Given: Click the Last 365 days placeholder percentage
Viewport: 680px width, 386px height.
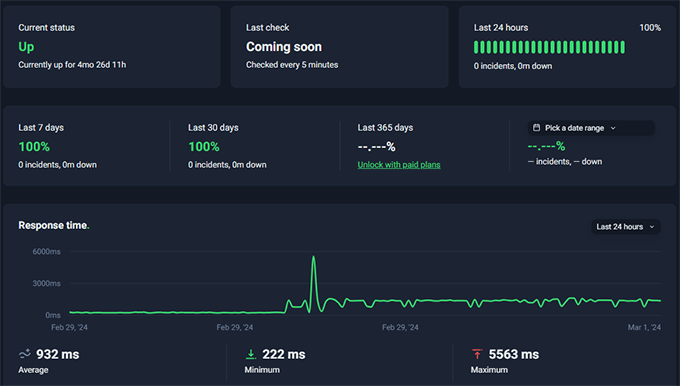Looking at the screenshot, I should (x=376, y=147).
